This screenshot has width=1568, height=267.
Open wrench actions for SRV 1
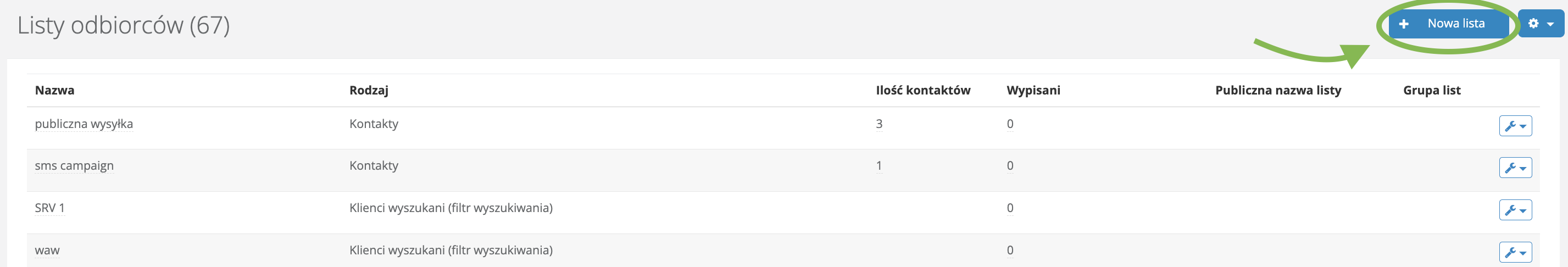click(x=1515, y=210)
